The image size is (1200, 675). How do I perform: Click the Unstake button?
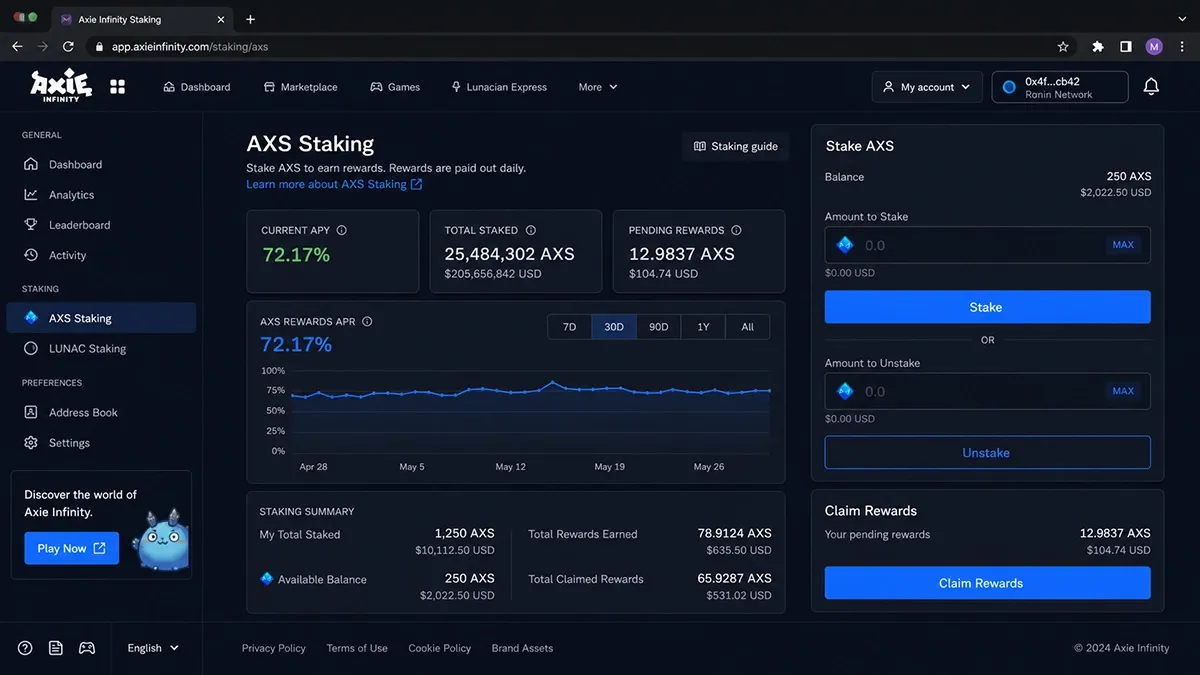click(987, 453)
